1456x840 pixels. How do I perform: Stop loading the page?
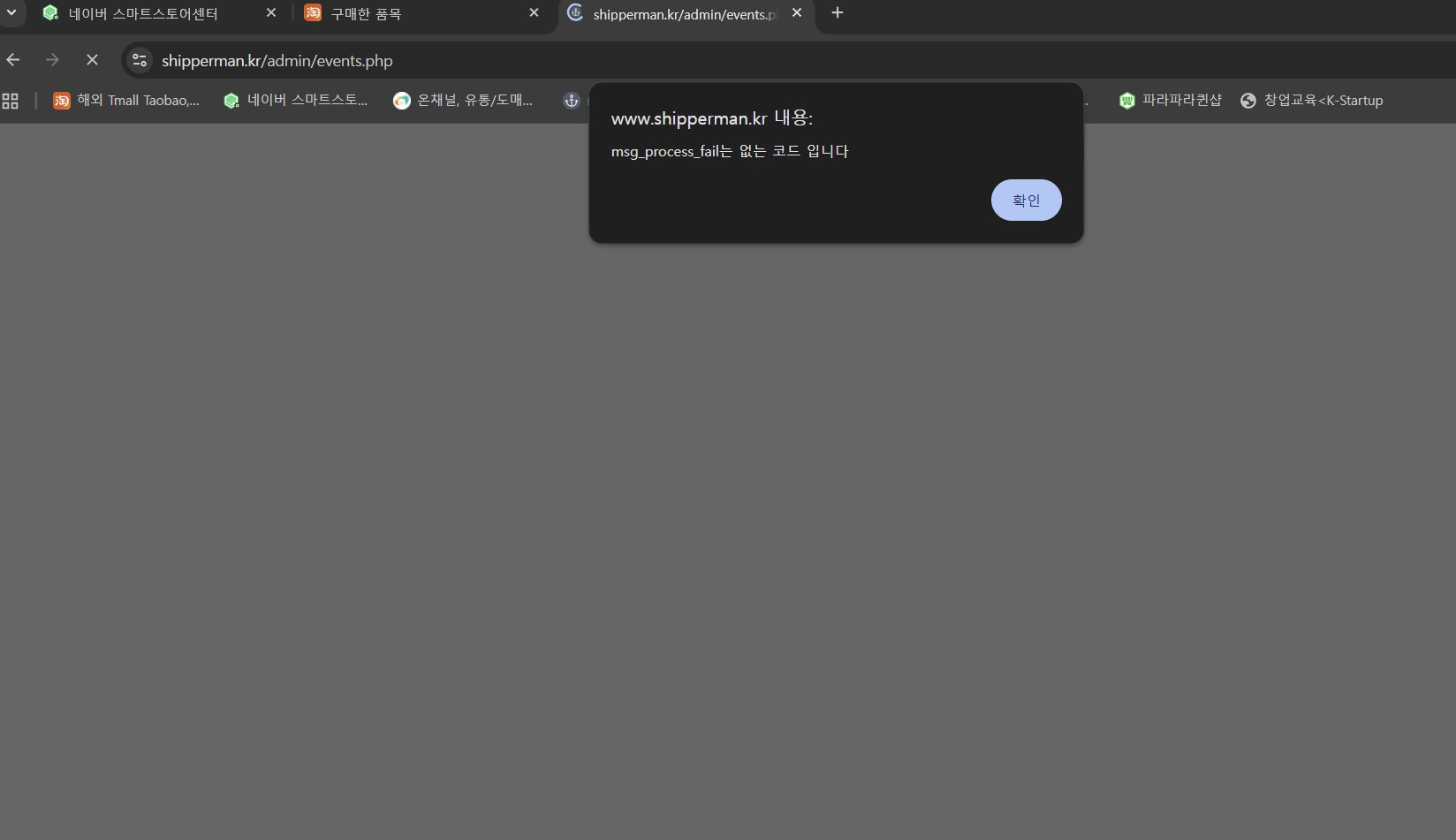click(92, 60)
